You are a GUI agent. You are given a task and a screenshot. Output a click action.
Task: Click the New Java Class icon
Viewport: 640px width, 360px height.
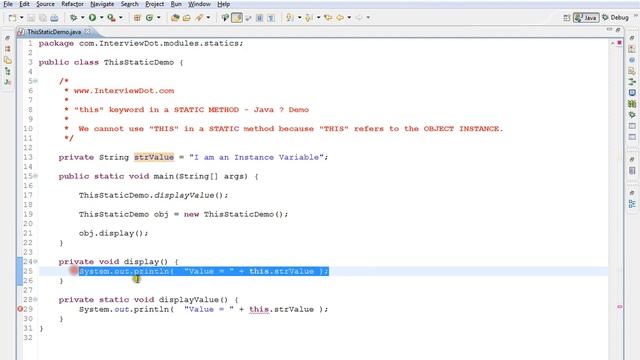[x=149, y=18]
